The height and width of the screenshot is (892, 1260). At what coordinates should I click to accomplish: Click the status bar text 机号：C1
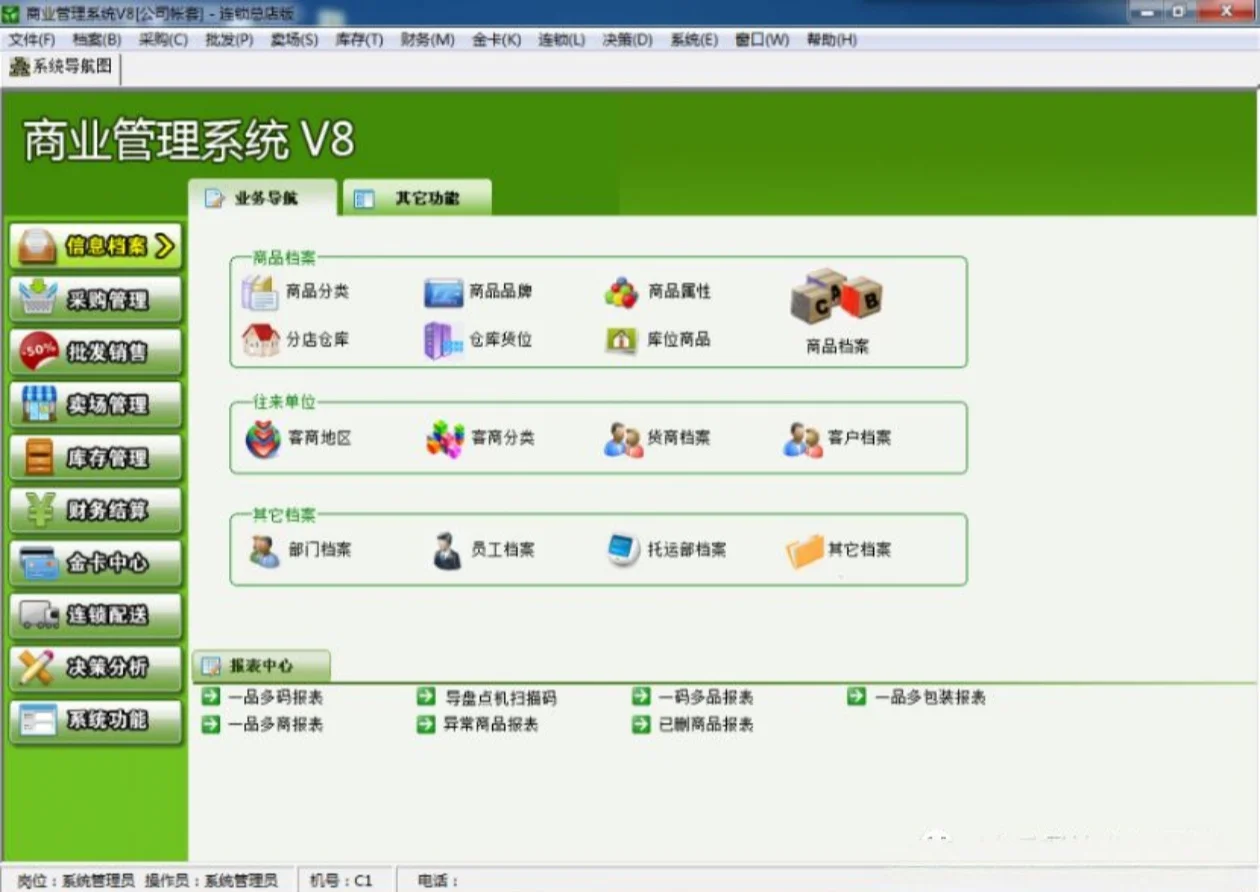pyautogui.click(x=341, y=881)
